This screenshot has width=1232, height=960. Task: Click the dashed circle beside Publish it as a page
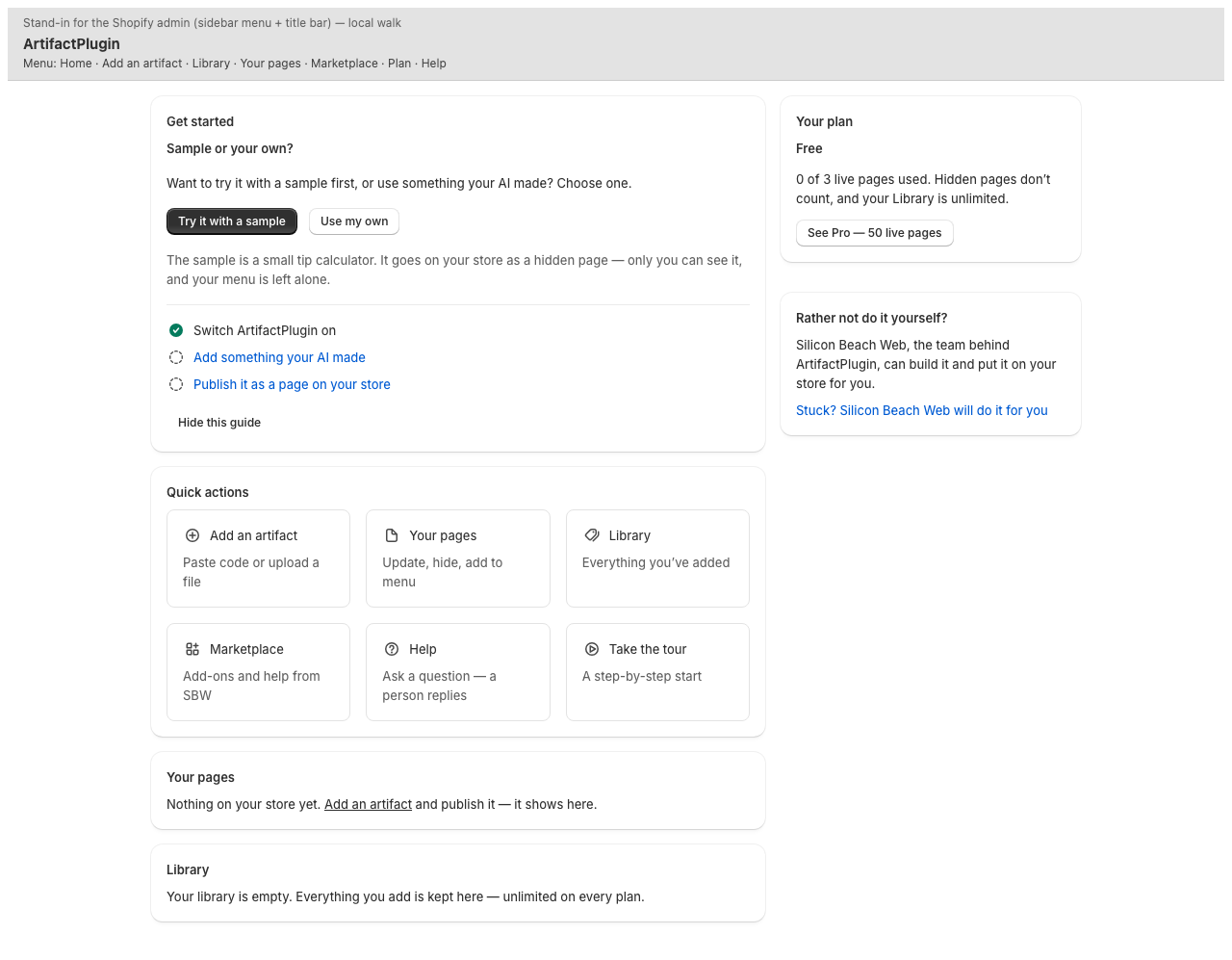[176, 384]
